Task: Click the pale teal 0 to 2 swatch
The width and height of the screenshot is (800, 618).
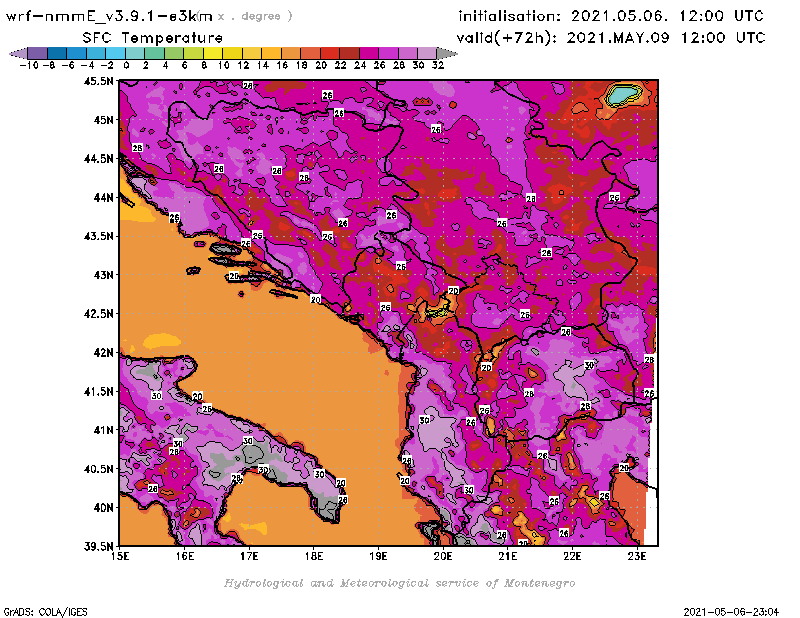Action: click(135, 53)
